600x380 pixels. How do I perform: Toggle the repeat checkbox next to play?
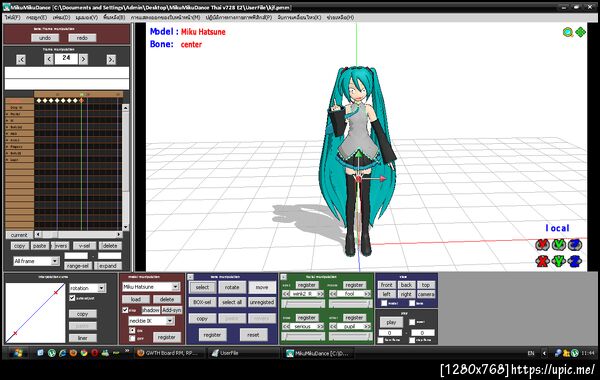click(412, 322)
